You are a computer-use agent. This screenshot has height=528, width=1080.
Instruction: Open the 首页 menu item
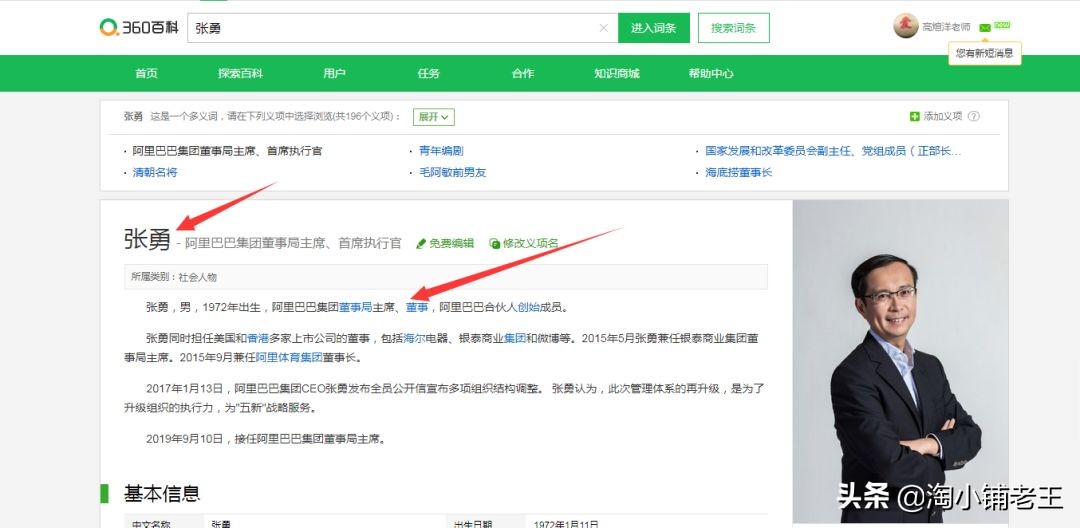coord(146,73)
